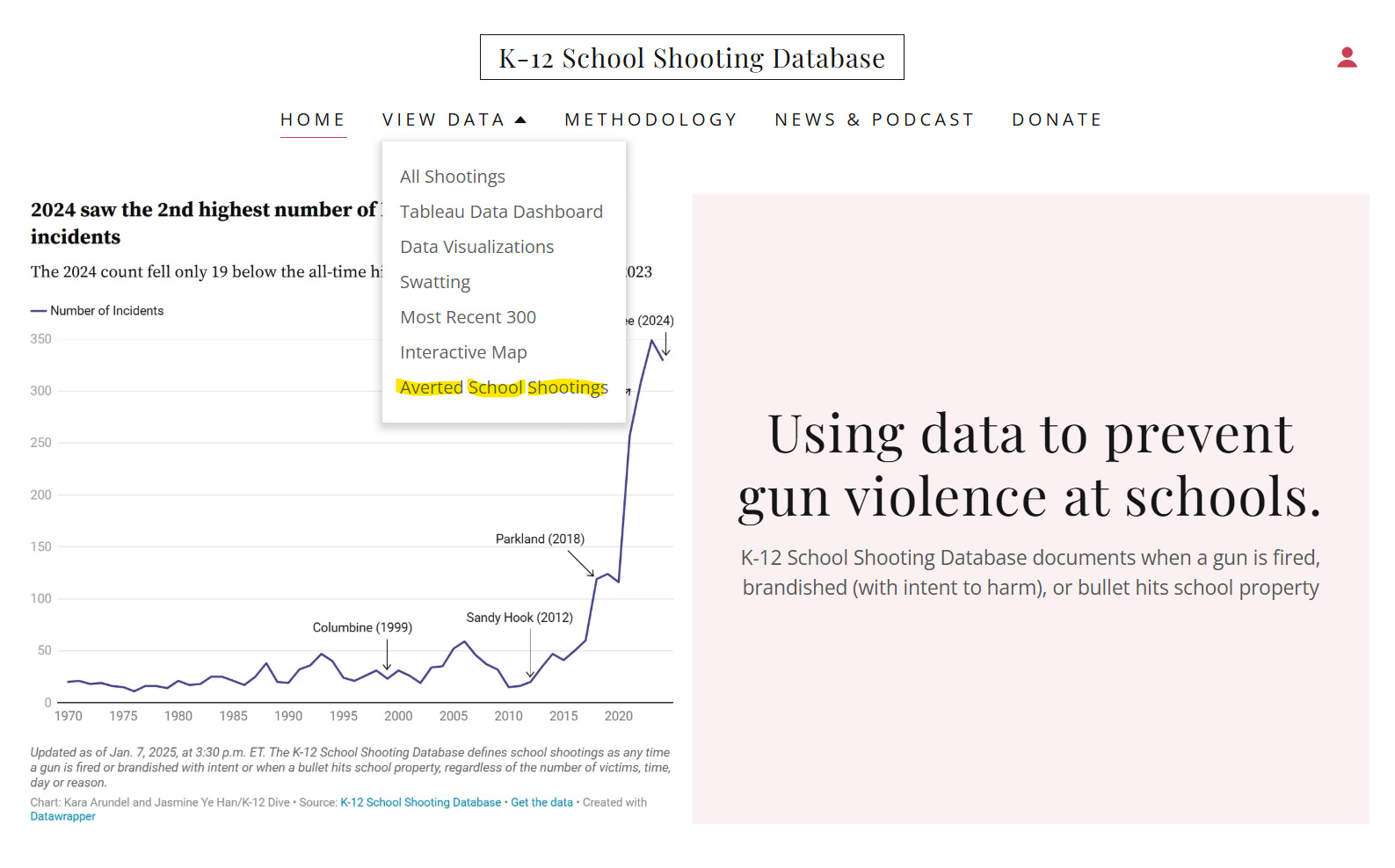
Task: Open the Datawrapper link
Action: [x=63, y=816]
